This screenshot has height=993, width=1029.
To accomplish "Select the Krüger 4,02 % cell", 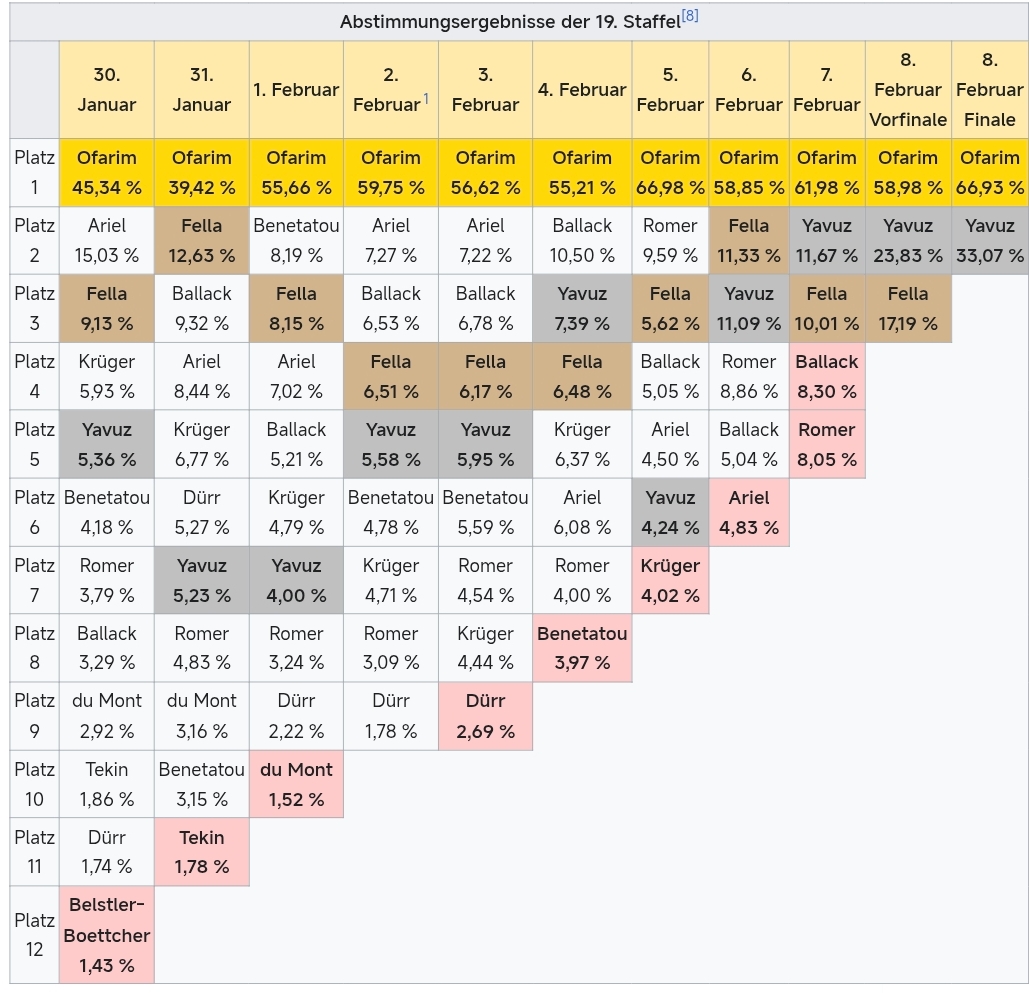I will (x=670, y=580).
